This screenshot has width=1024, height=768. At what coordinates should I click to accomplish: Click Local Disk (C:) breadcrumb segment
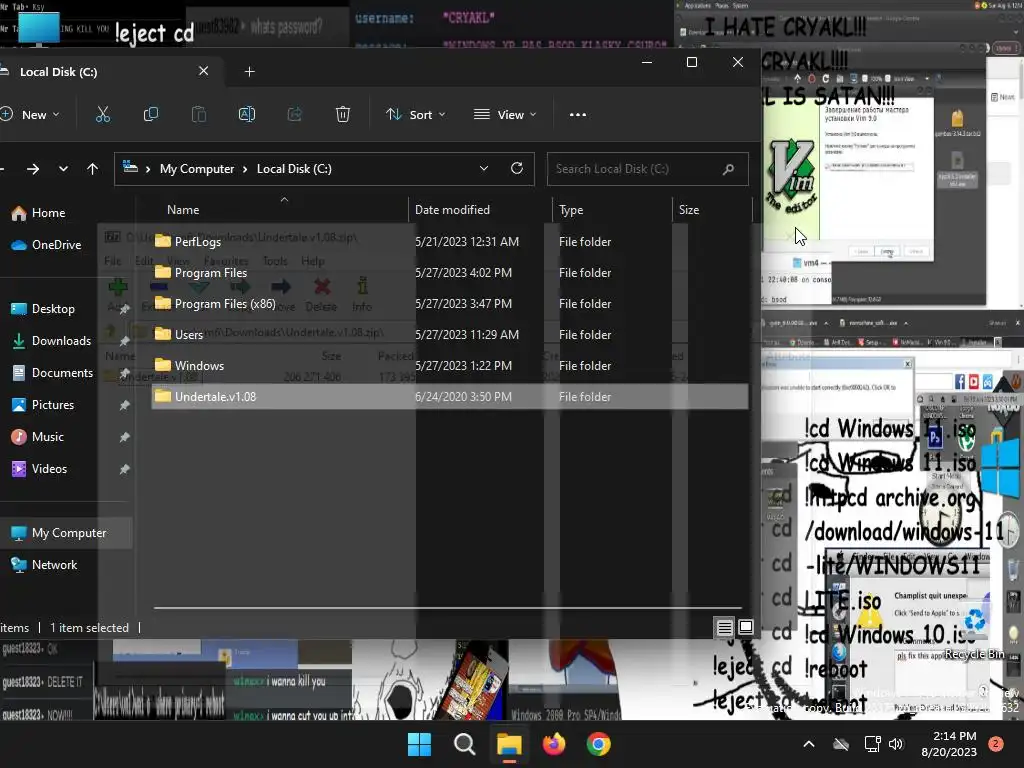coord(294,169)
